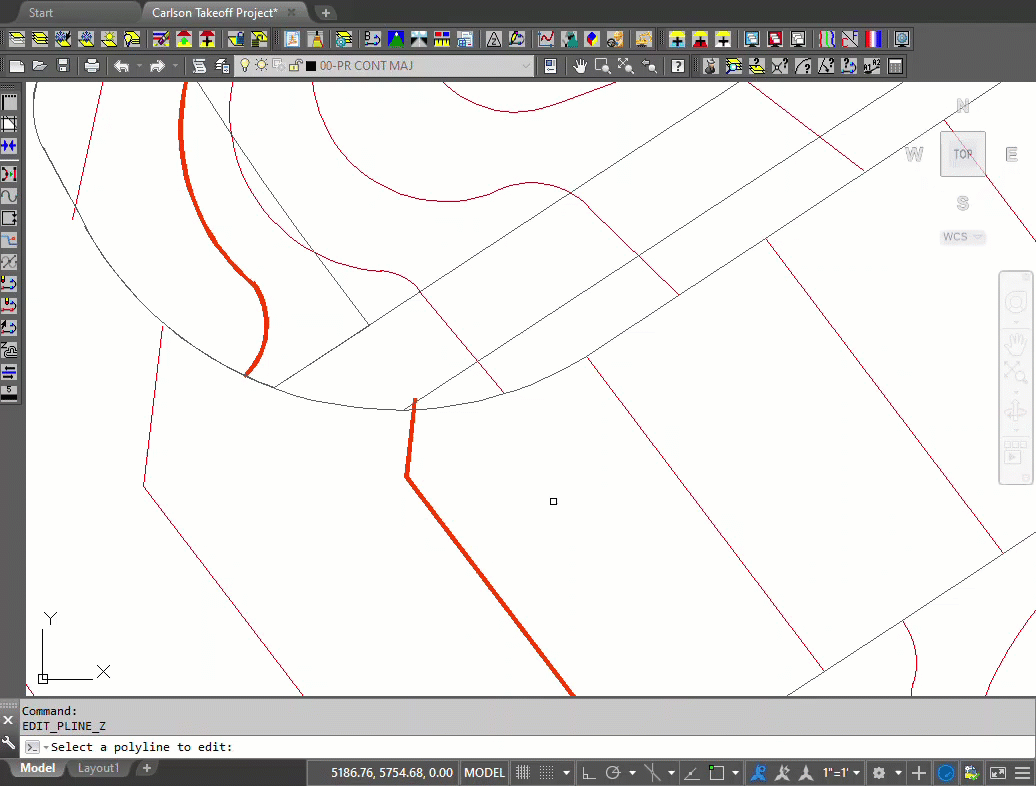This screenshot has height=786, width=1036.
Task: Add a new layout with plus tab
Action: tap(147, 768)
